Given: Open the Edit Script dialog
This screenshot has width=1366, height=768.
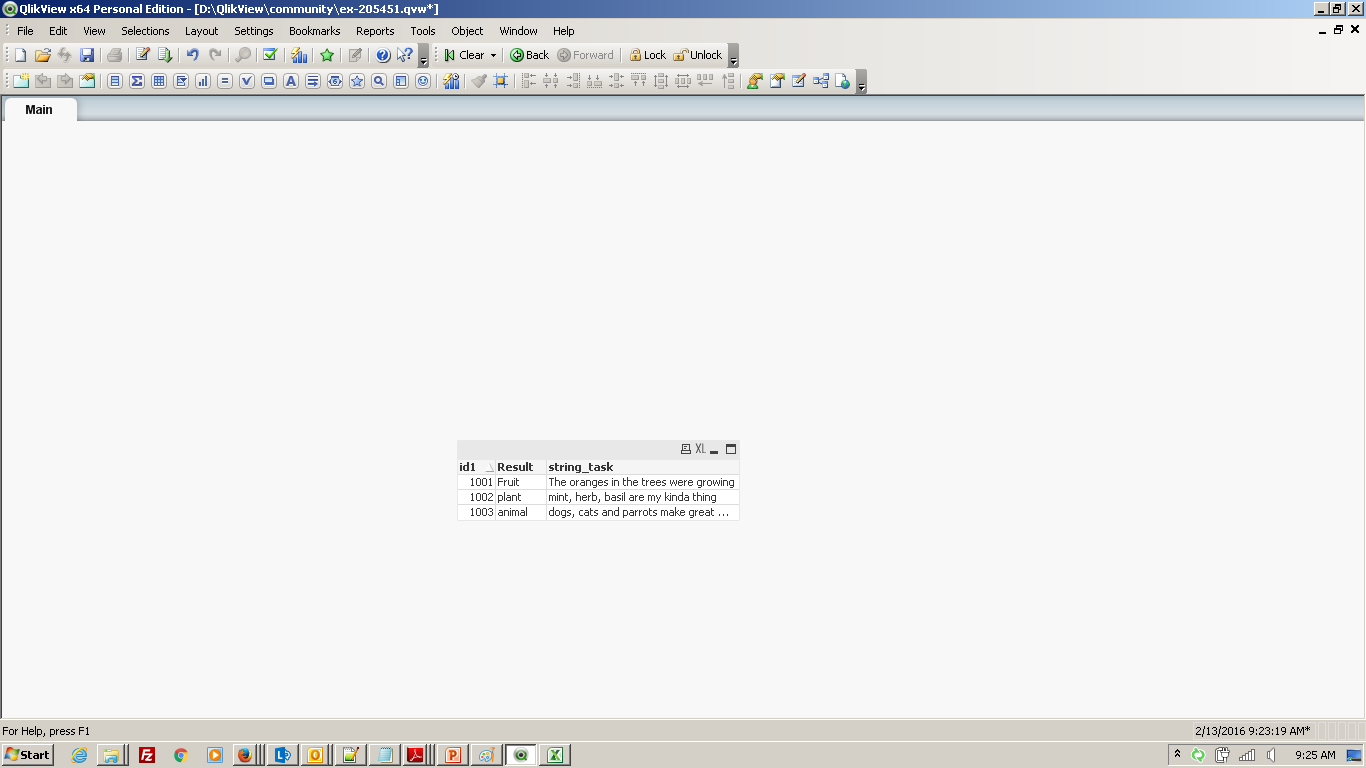Looking at the screenshot, I should tap(143, 55).
